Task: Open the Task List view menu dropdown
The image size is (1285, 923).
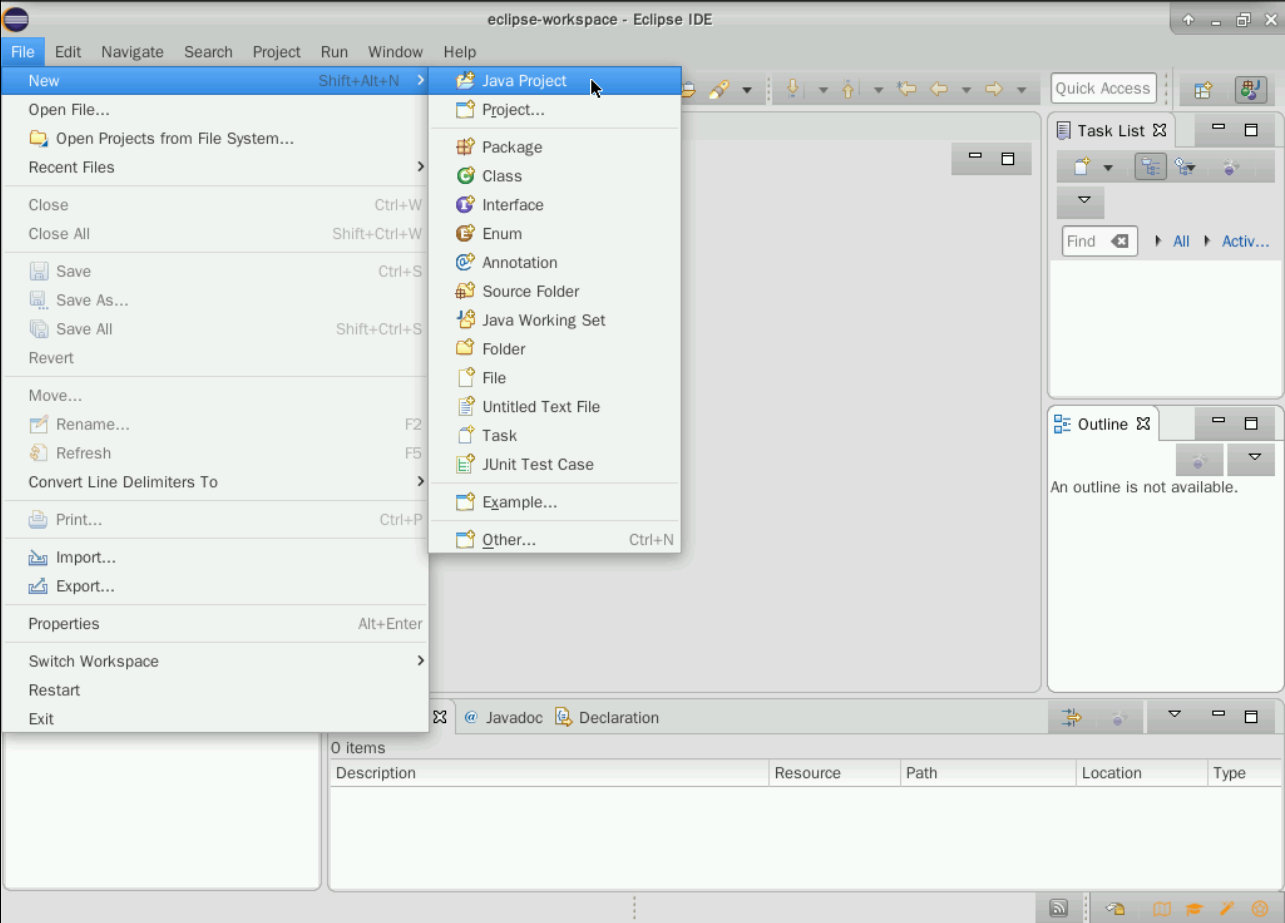Action: click(1084, 201)
